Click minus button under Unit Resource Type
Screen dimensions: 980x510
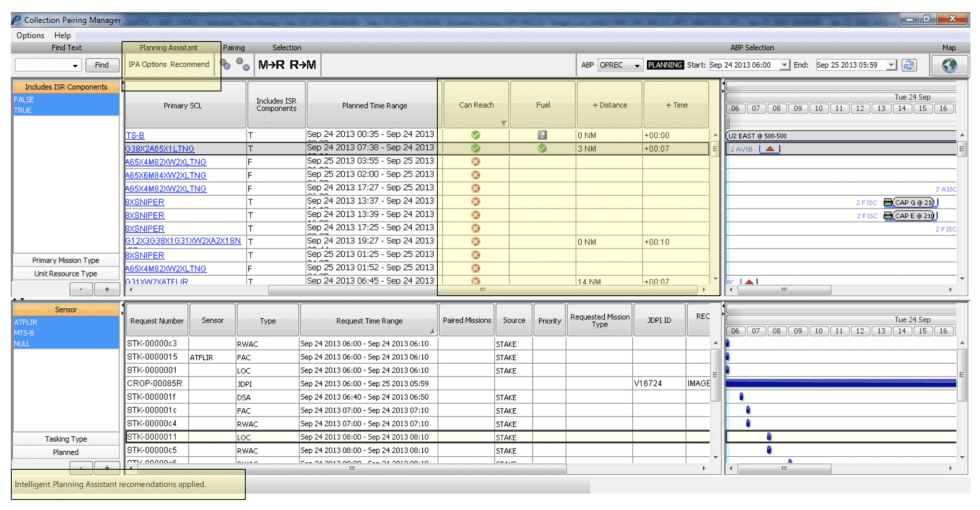pos(81,289)
